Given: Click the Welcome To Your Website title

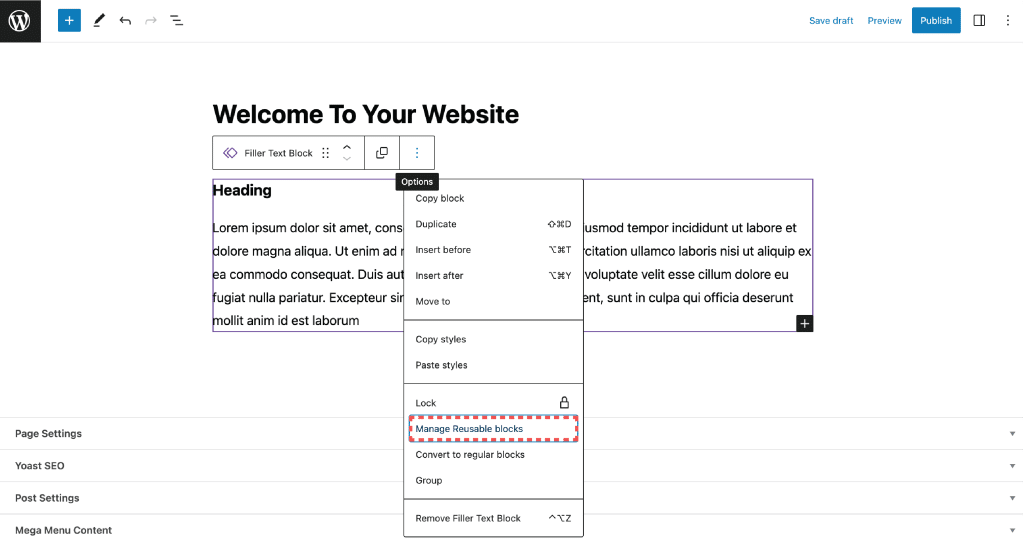Looking at the screenshot, I should [366, 114].
